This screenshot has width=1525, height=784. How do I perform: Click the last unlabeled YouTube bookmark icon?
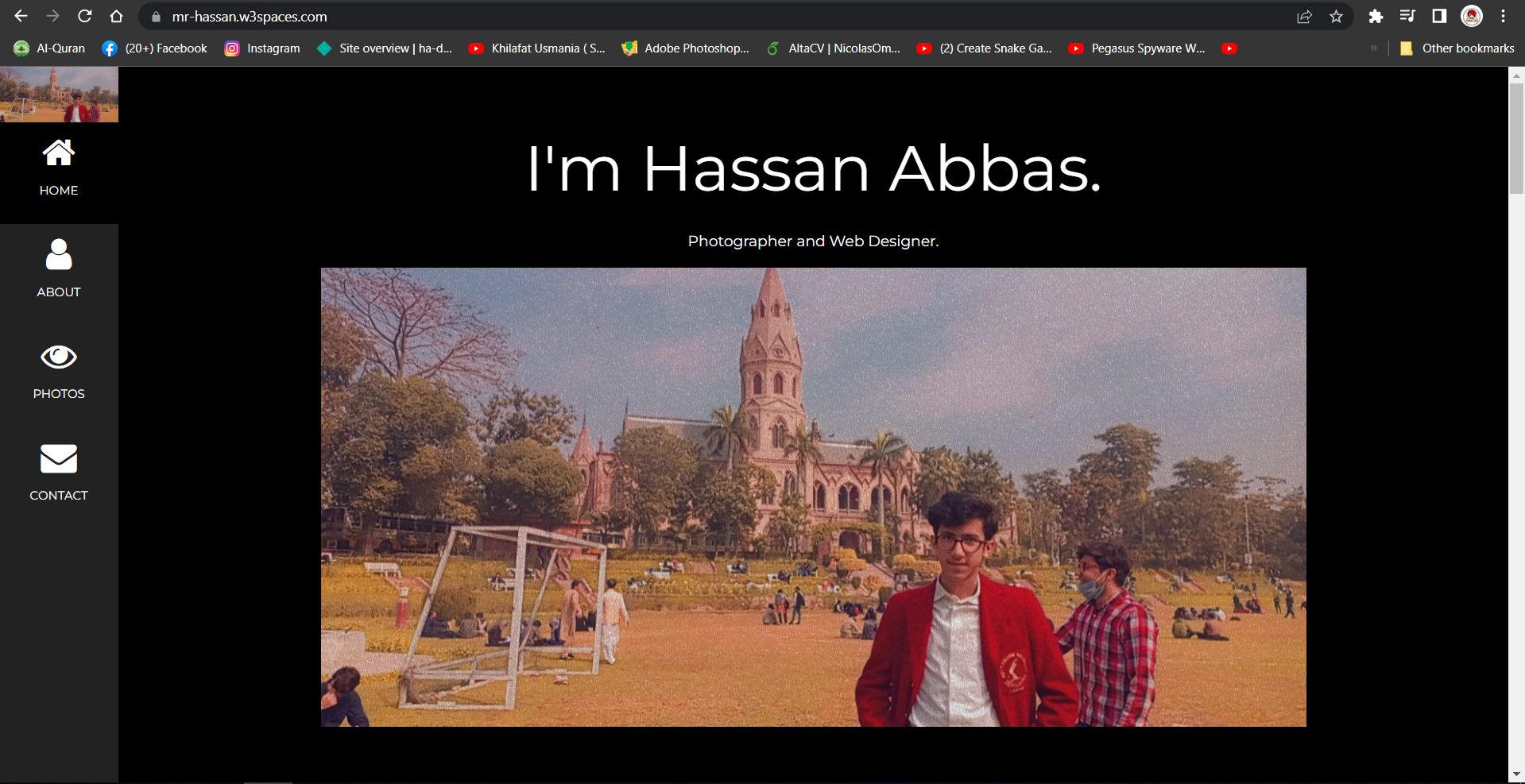click(x=1229, y=48)
